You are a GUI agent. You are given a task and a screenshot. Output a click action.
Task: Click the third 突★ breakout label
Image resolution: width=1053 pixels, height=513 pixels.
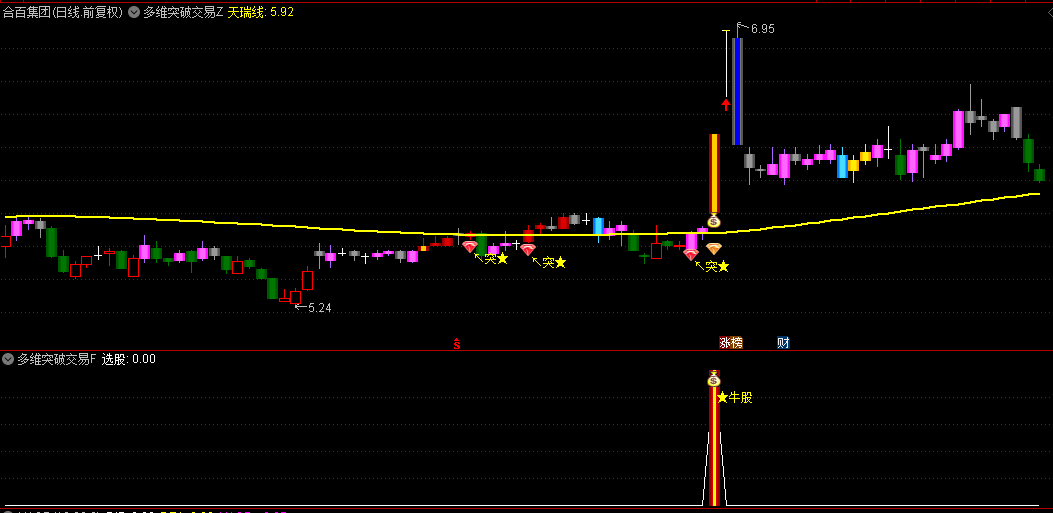tap(717, 267)
